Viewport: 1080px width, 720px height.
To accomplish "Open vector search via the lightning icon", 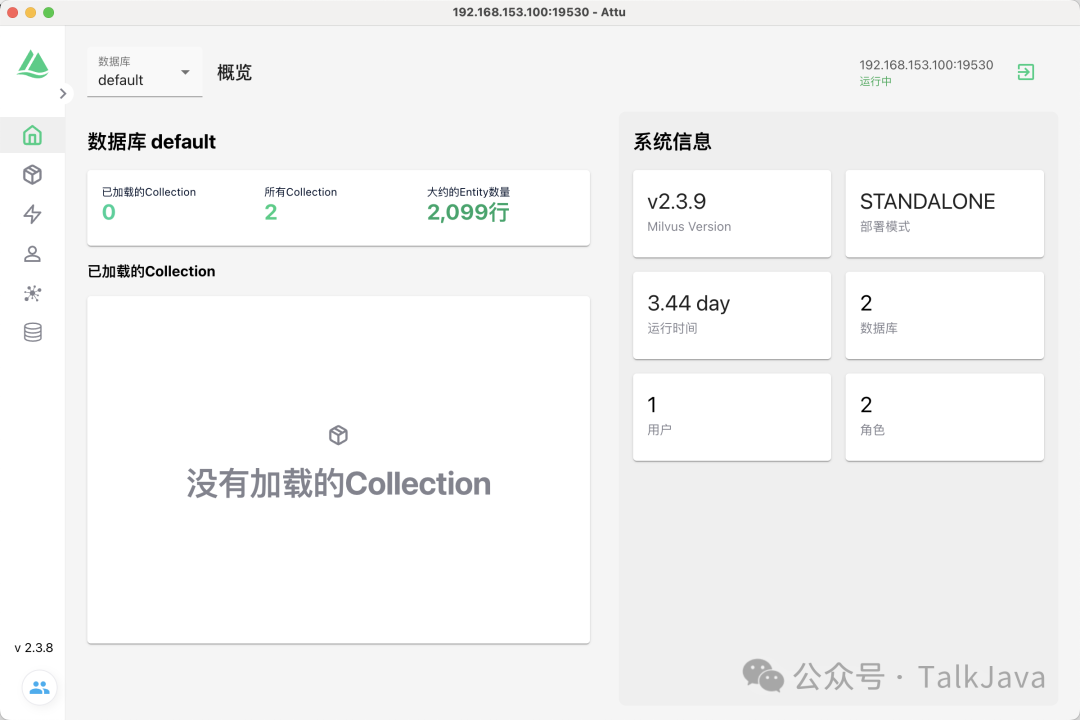I will [32, 214].
